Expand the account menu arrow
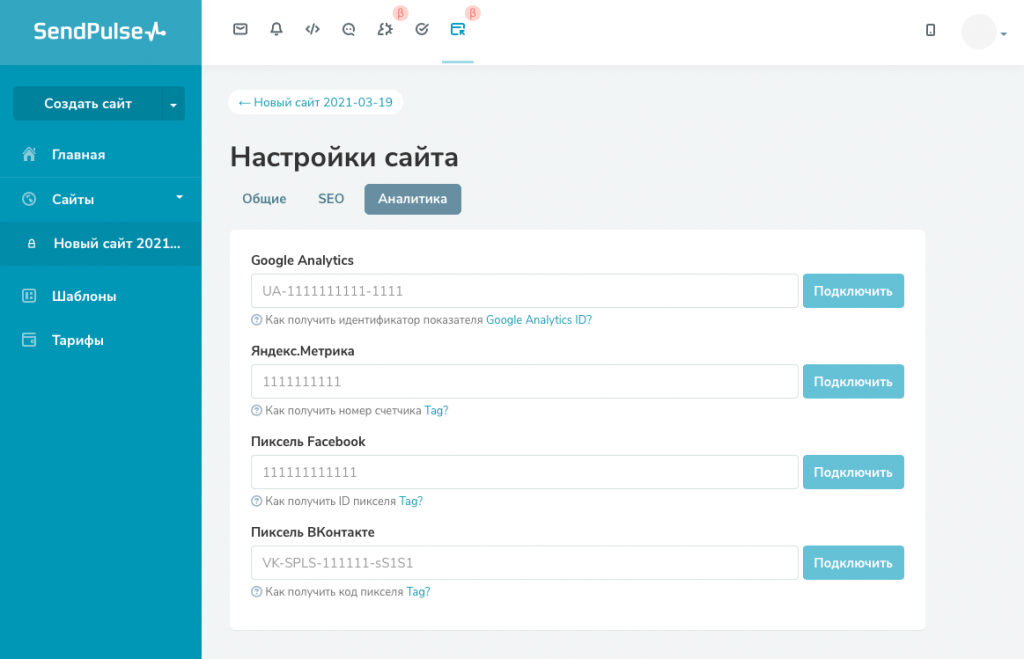The height and width of the screenshot is (659, 1024). (1004, 34)
